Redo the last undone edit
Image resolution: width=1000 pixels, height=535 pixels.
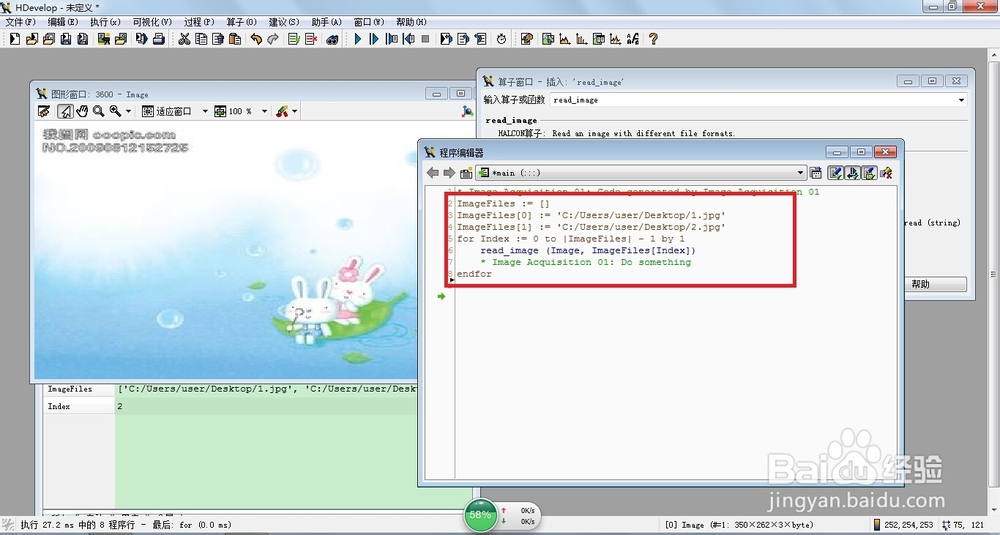pos(273,39)
